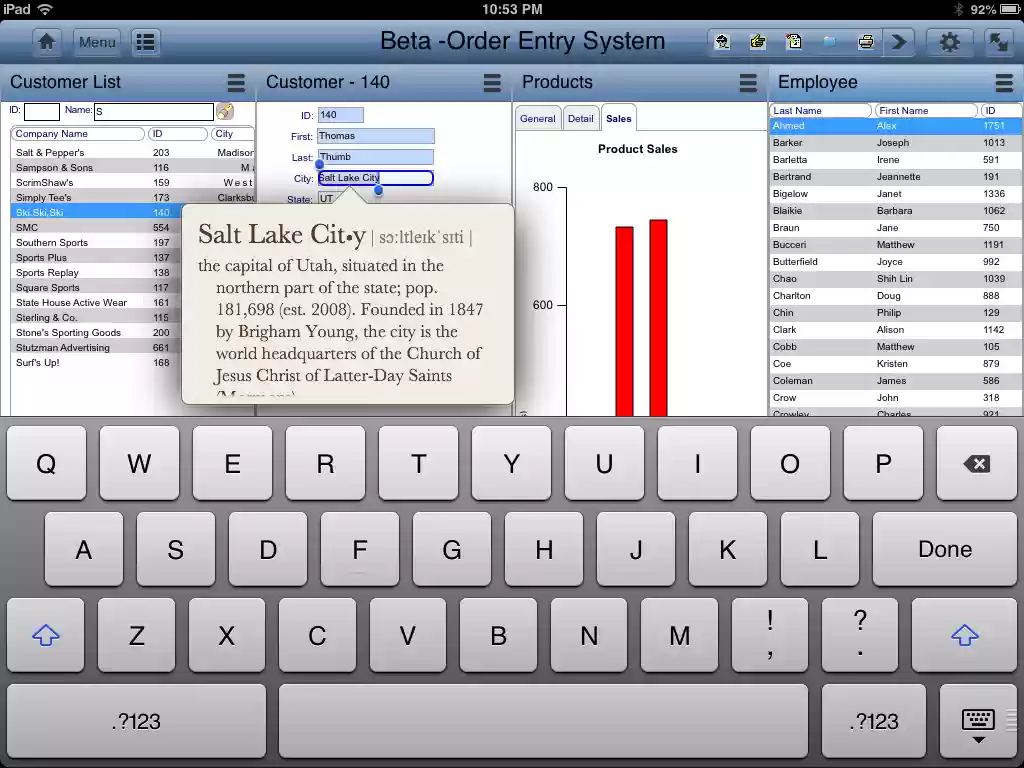The height and width of the screenshot is (768, 1024).
Task: Tap the Menu button in the top bar
Action: 97,42
